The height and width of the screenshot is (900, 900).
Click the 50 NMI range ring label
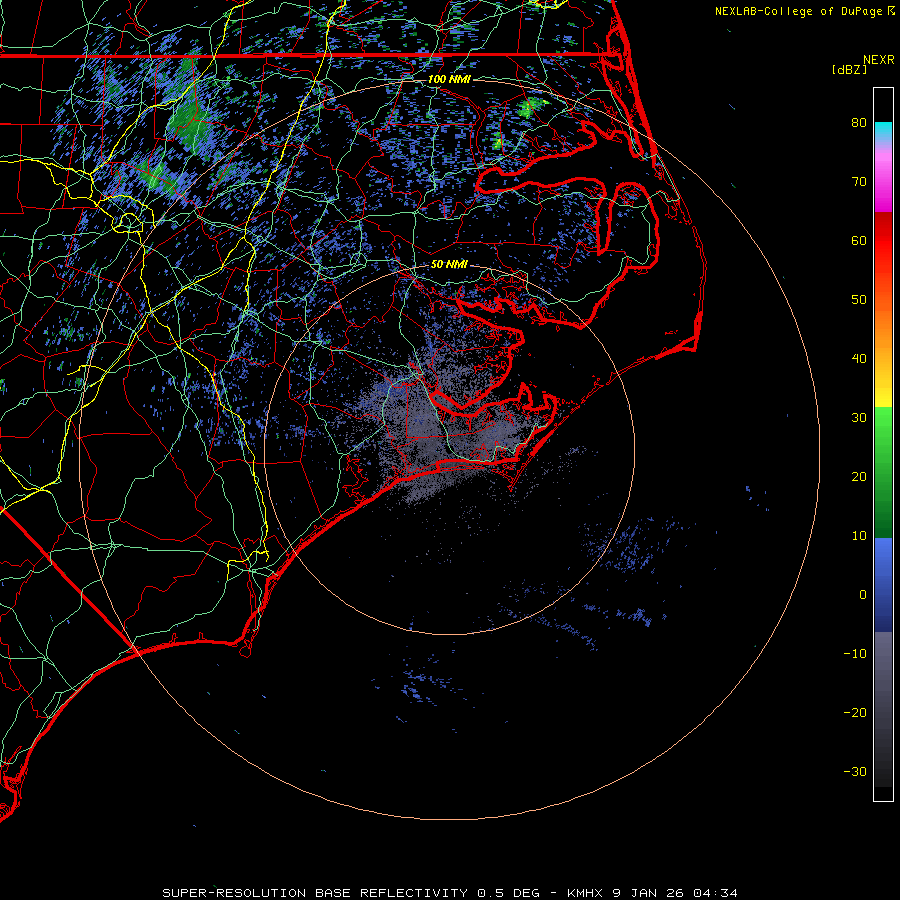click(x=449, y=265)
